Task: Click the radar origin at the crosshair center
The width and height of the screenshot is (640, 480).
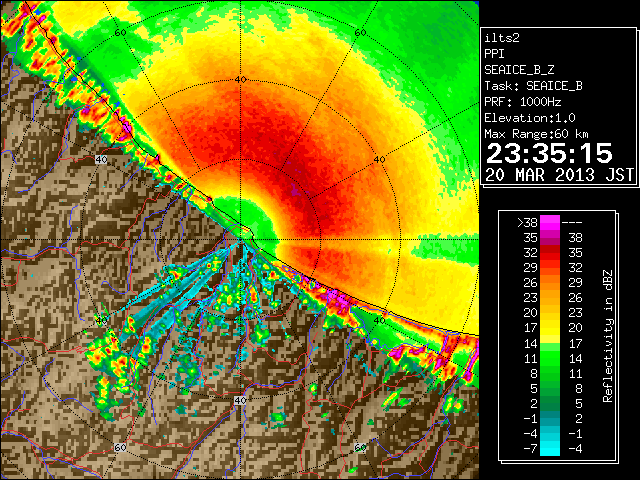Action: tap(241, 240)
